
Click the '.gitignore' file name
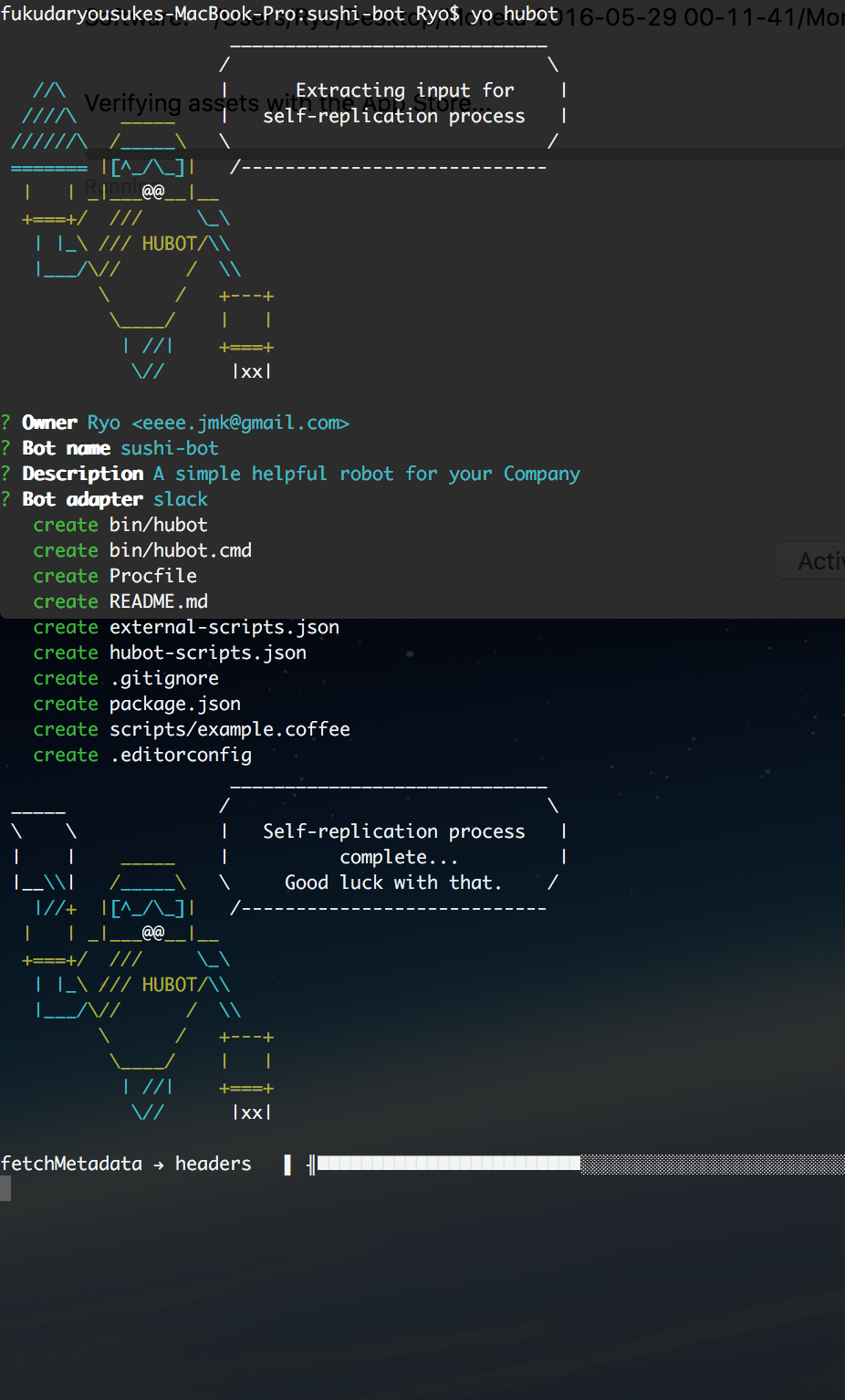[164, 678]
